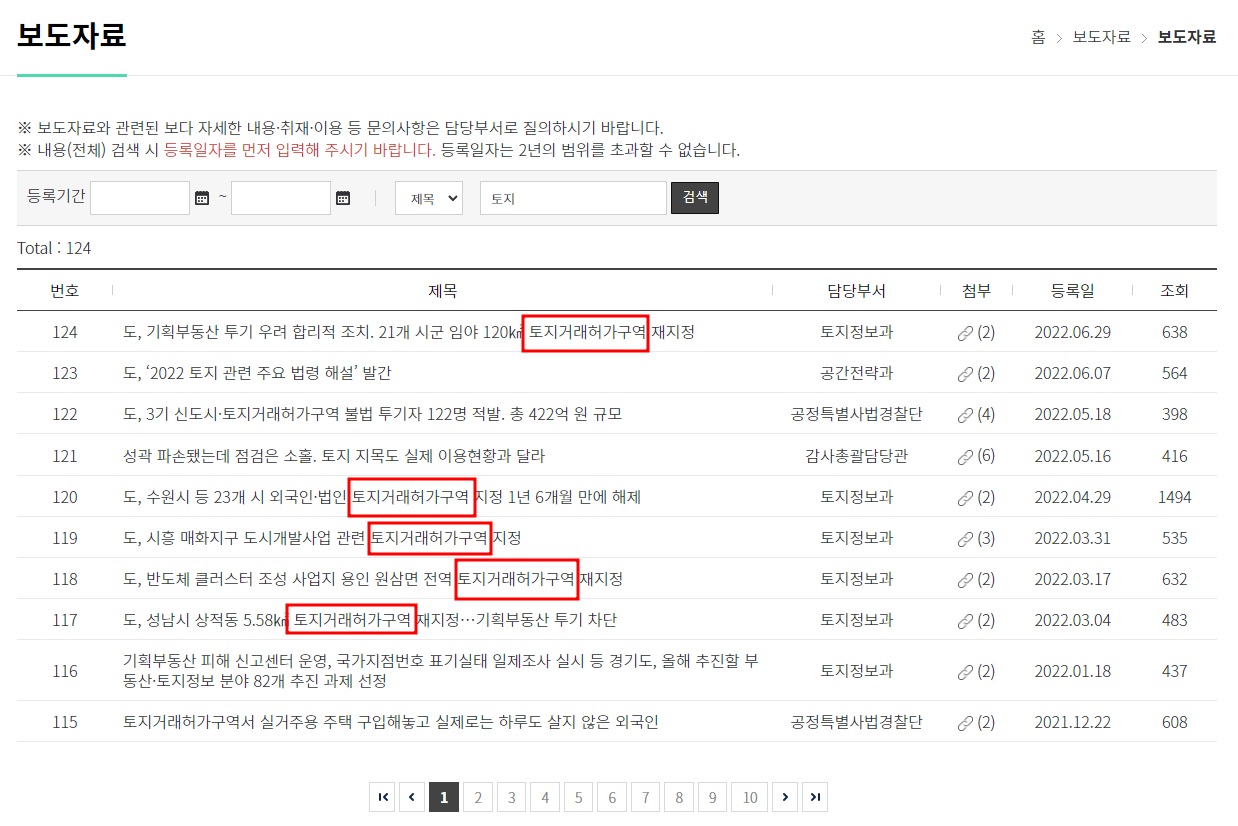Open the 제목 search field dropdown
The image size is (1238, 826).
pos(428,197)
